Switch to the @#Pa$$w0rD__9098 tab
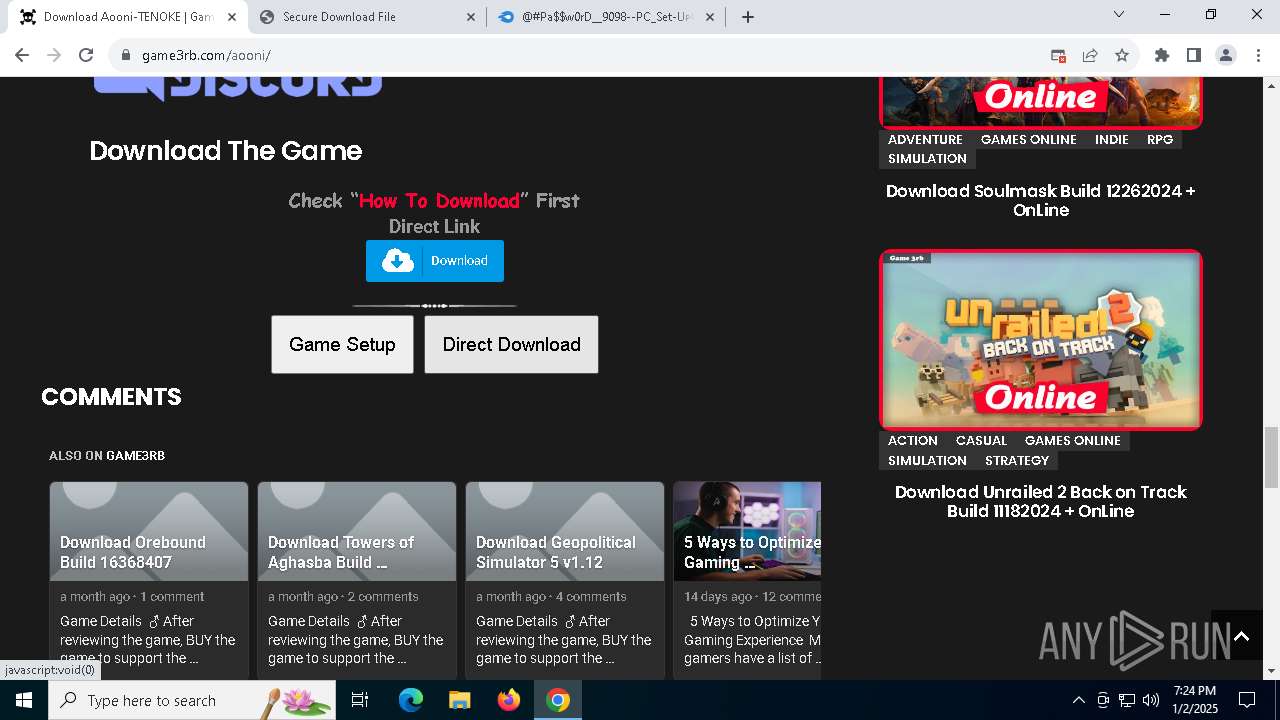Screen dimensions: 1280x720 tap(605, 16)
